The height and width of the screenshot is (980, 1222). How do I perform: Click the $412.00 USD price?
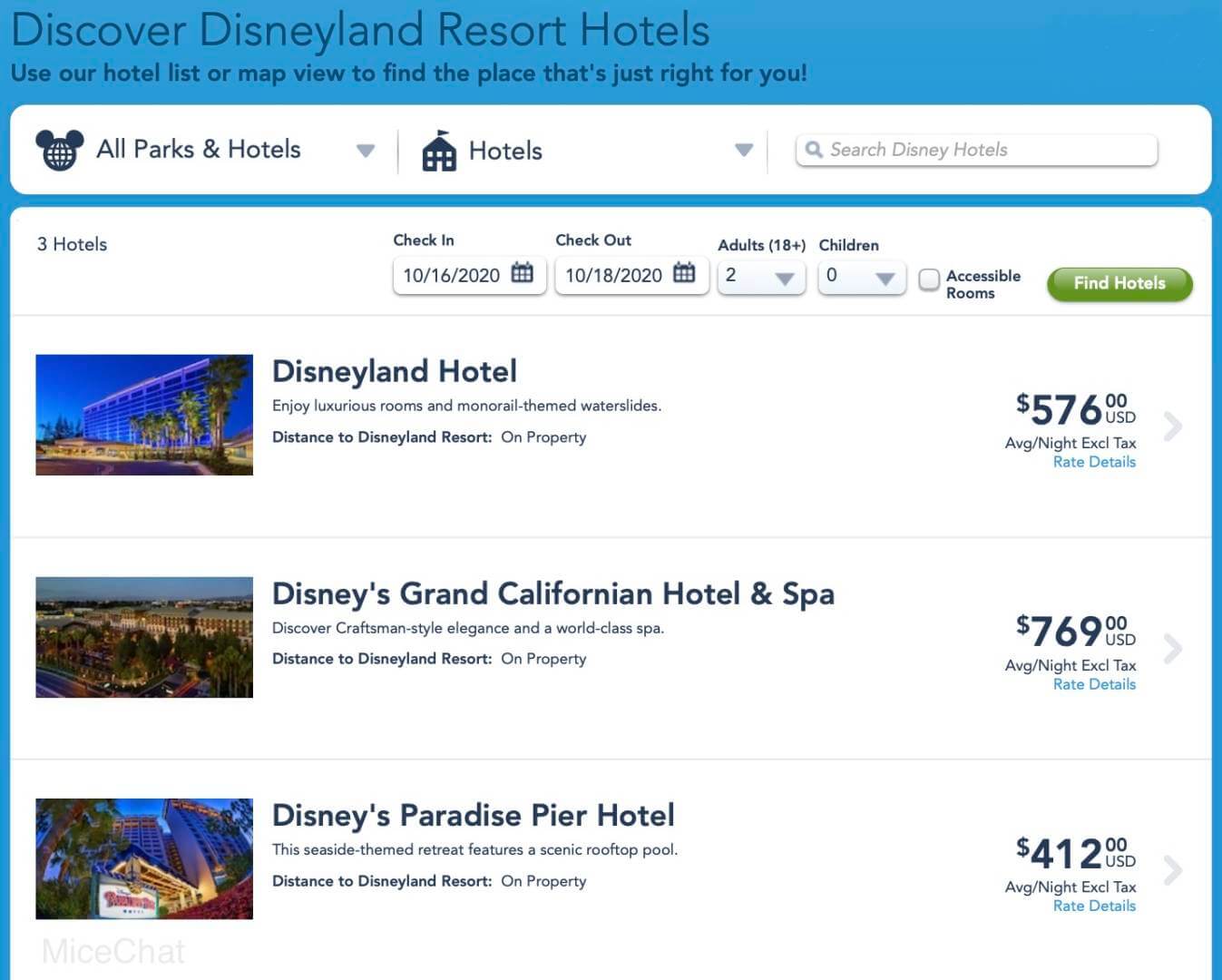point(1076,853)
